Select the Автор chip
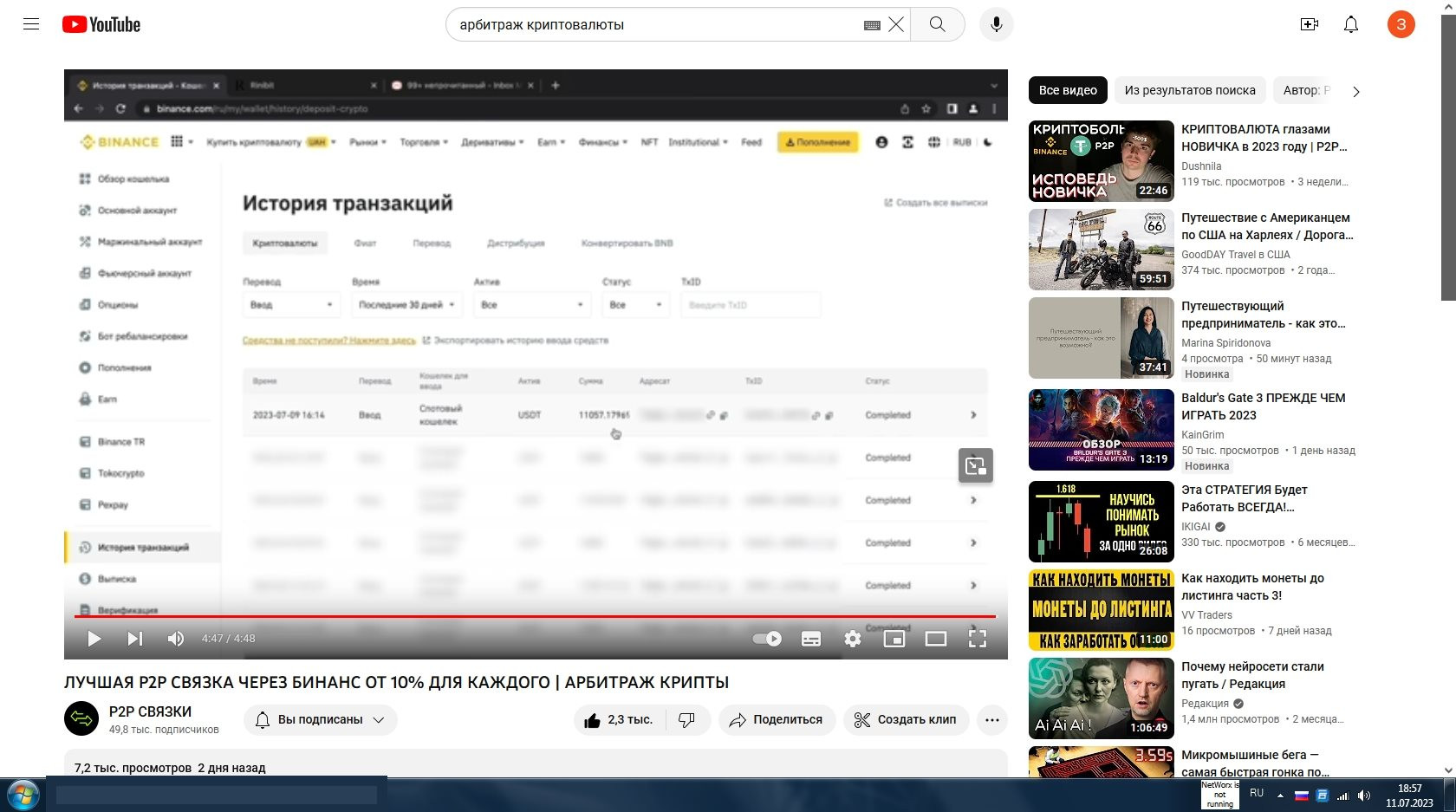This screenshot has height=812, width=1456. click(1305, 90)
